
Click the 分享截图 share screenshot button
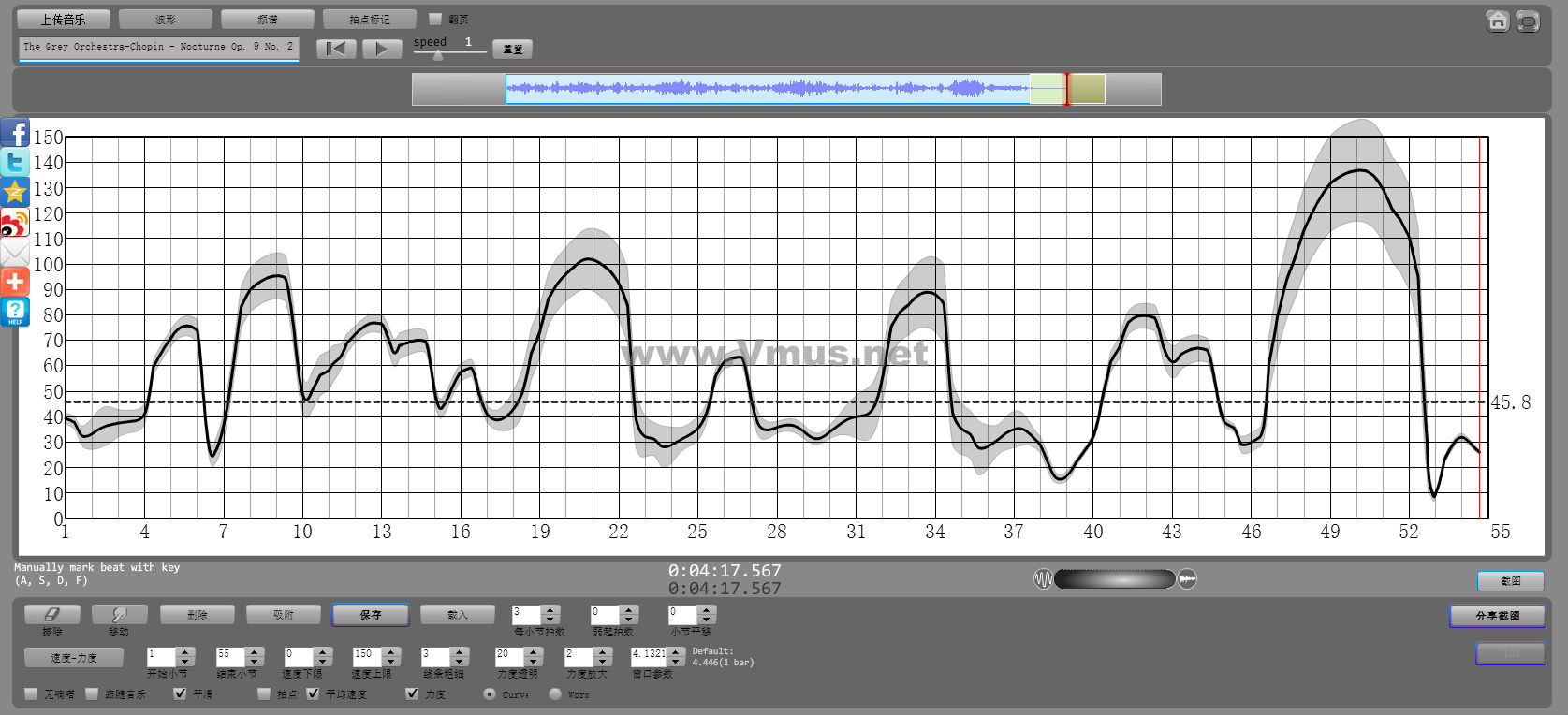pyautogui.click(x=1497, y=616)
